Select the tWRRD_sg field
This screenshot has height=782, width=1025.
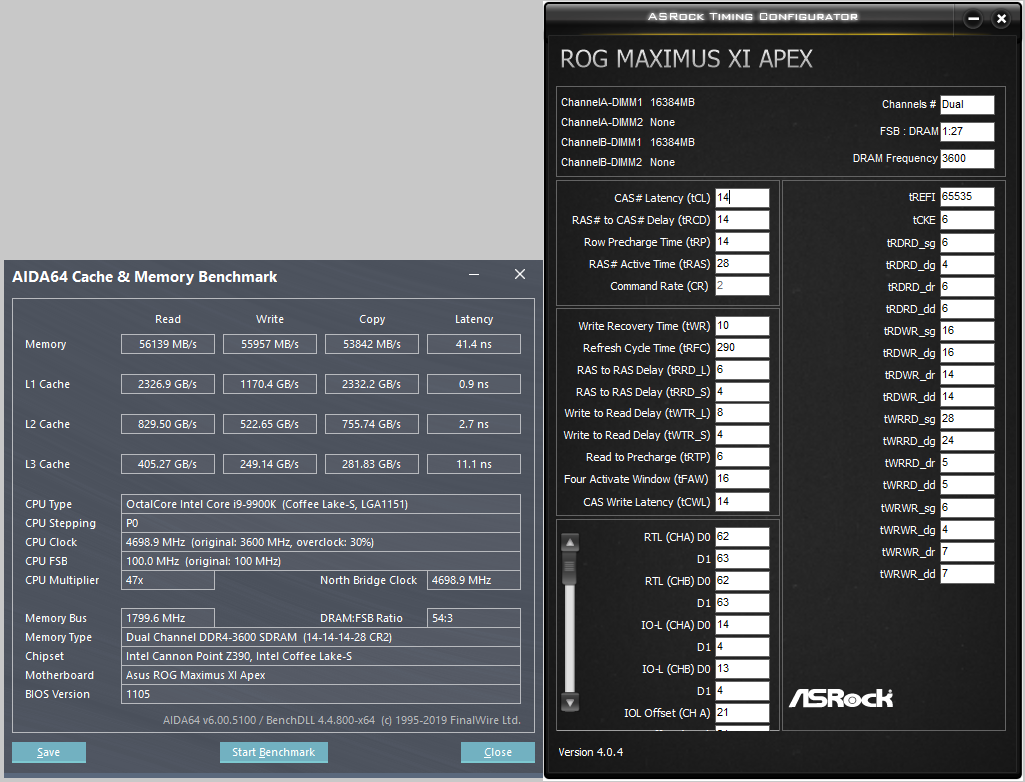pos(967,418)
